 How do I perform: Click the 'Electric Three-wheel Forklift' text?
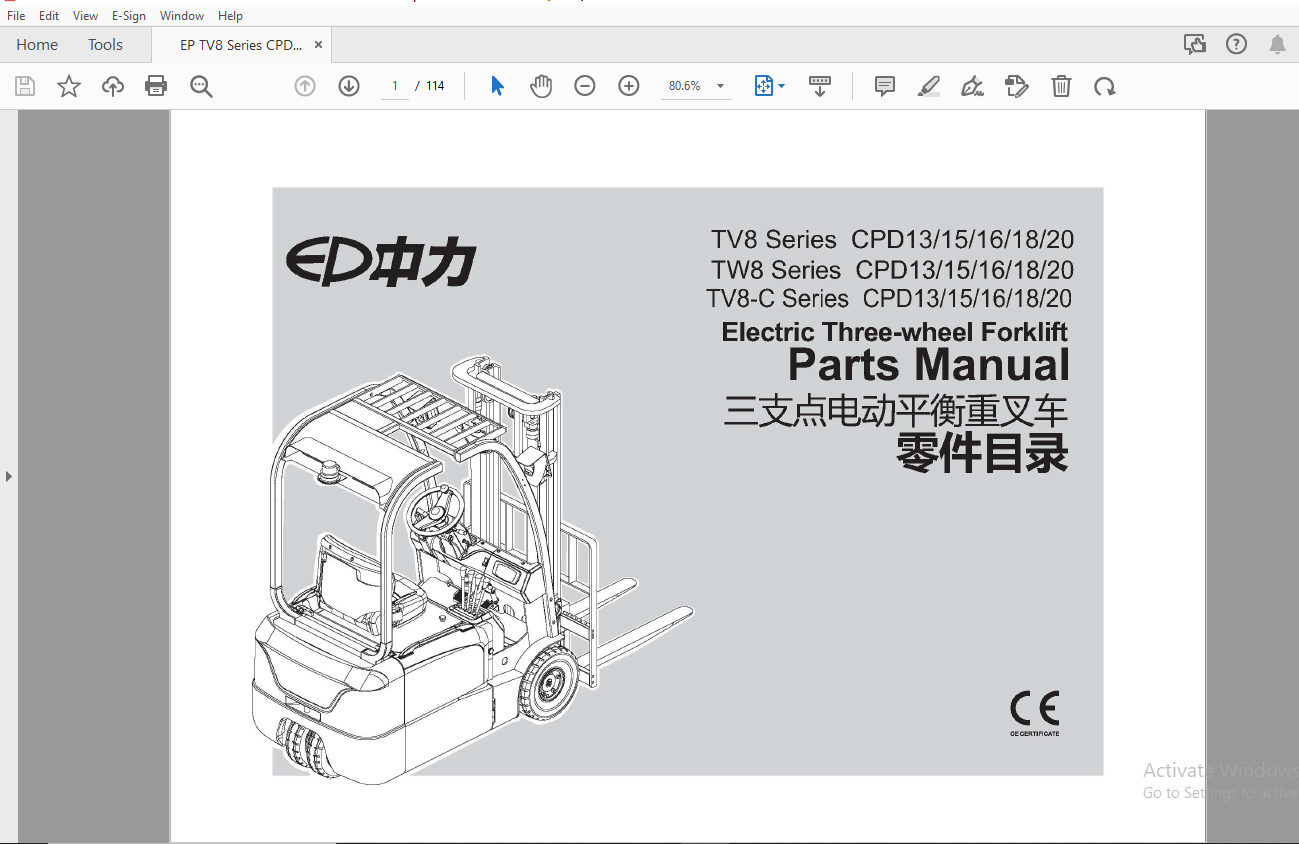895,332
